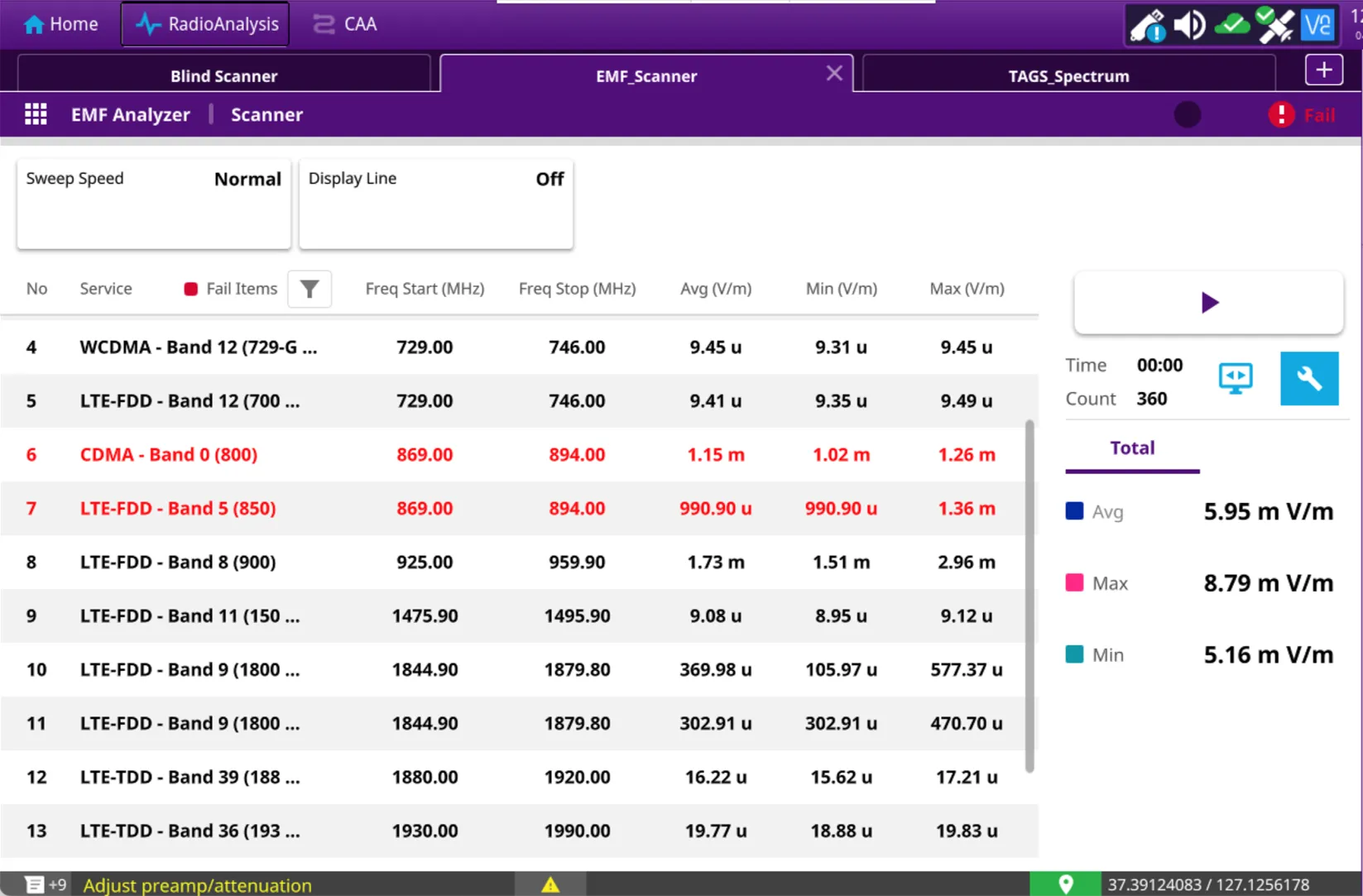Click the speaker volume icon

[x=1189, y=25]
